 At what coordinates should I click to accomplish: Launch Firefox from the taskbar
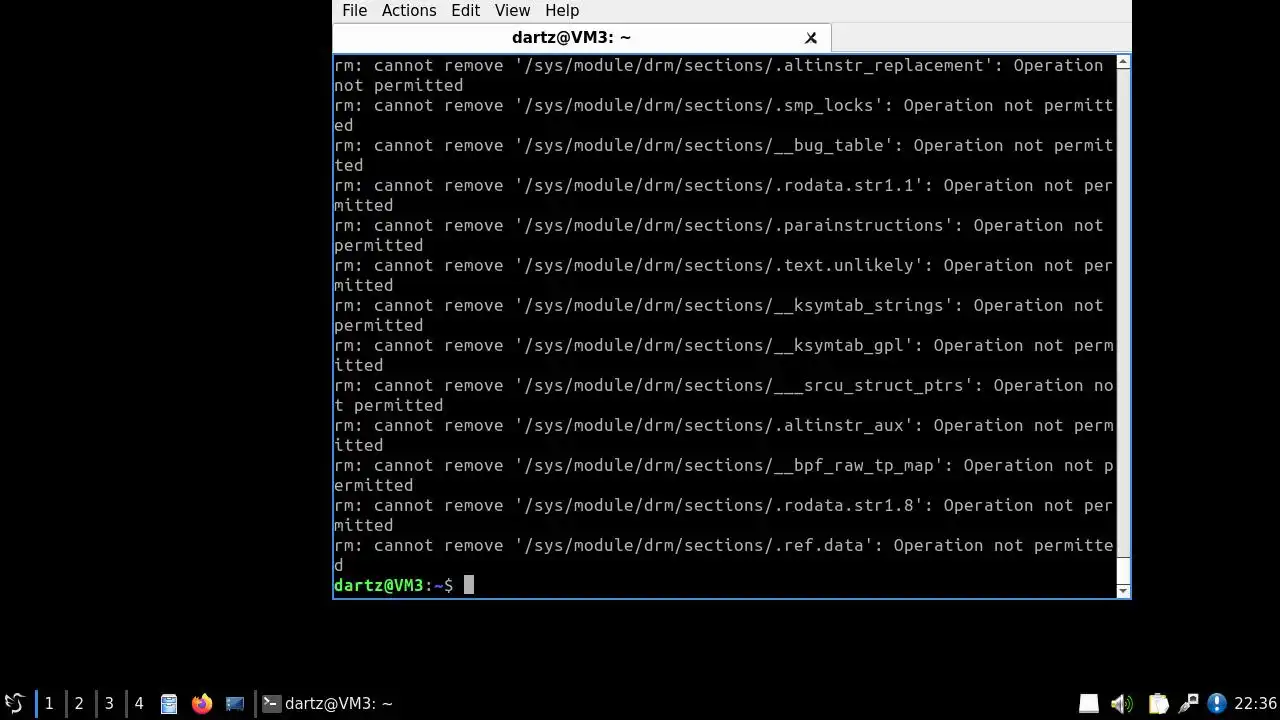coord(202,703)
